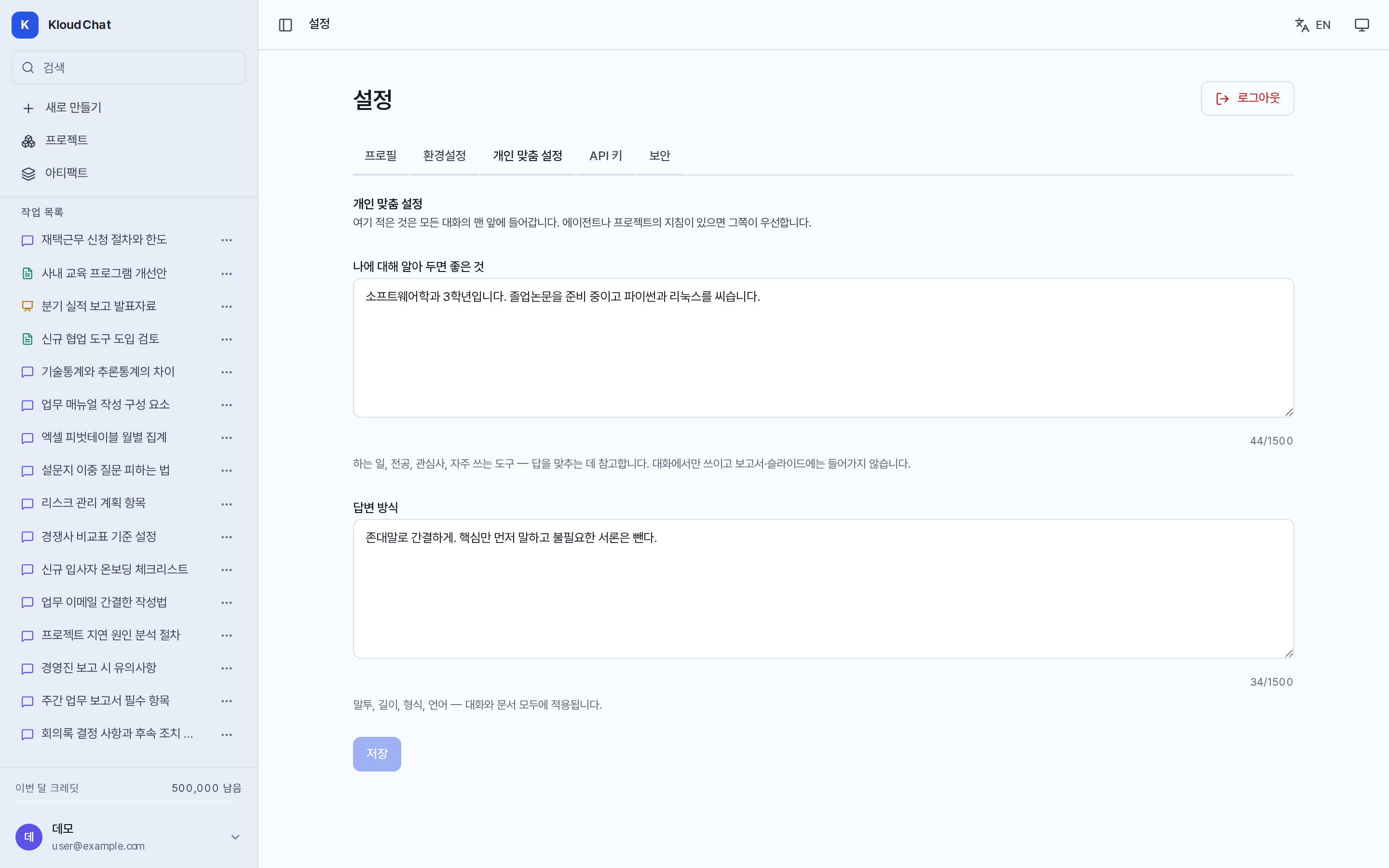Click into the 답변 방식 textarea
Viewport: 1389px width, 868px height.
pos(823,589)
